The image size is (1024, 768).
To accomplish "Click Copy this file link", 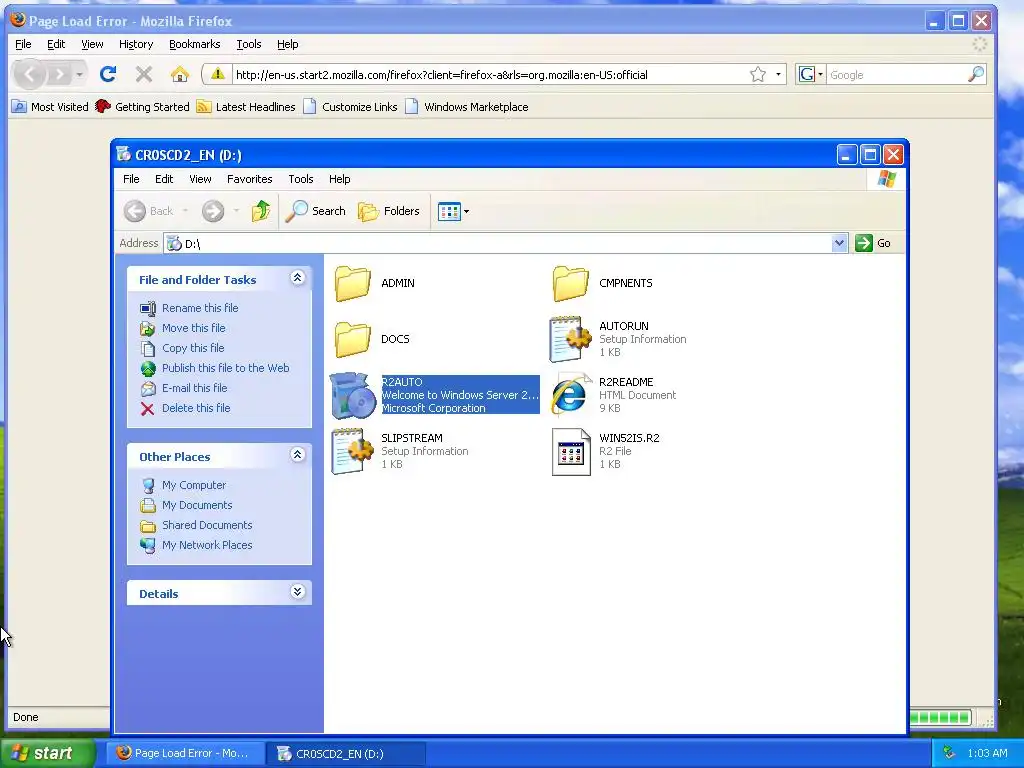I will point(193,348).
